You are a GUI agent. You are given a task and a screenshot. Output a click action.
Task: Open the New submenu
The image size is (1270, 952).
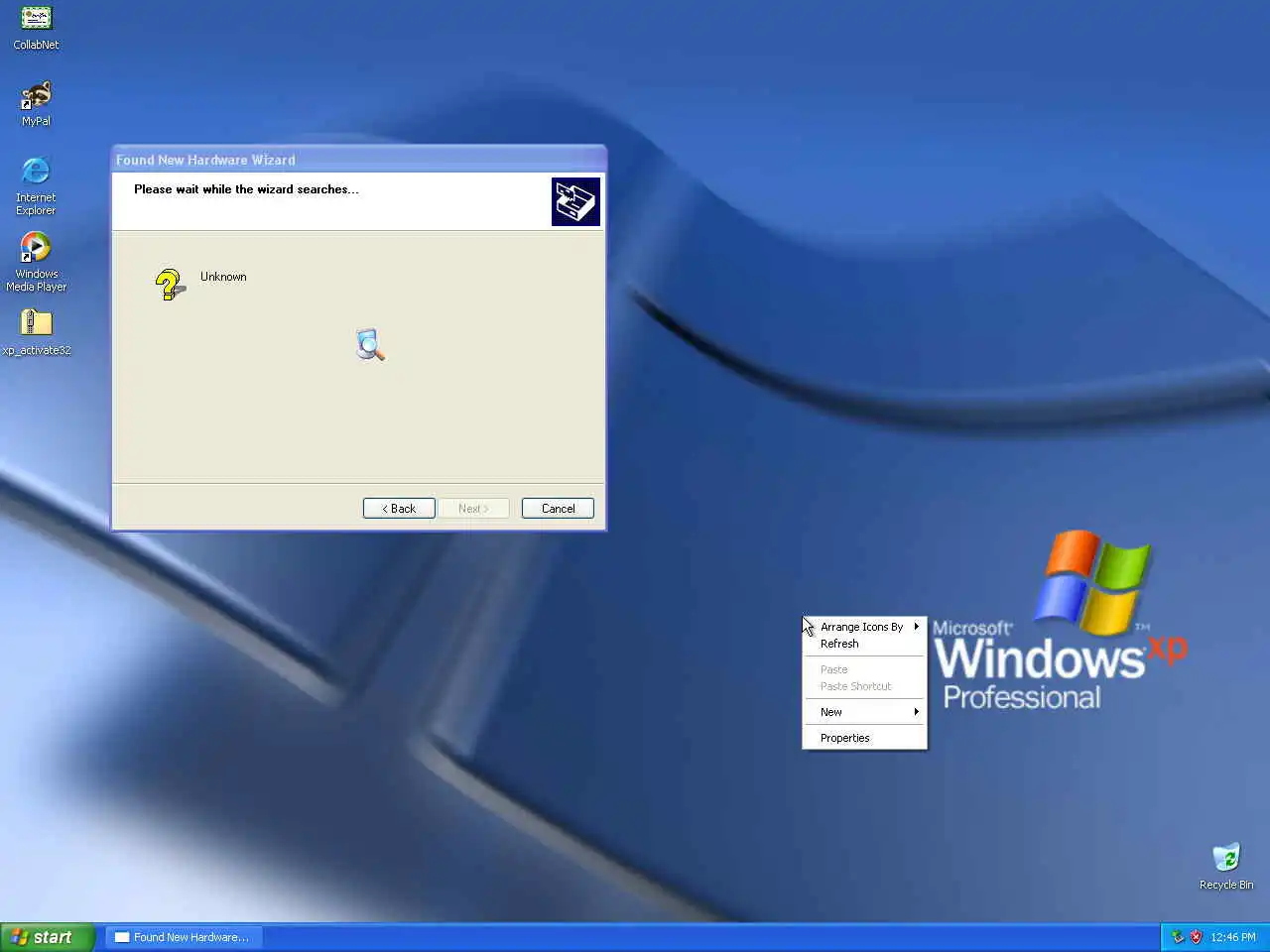tap(864, 712)
